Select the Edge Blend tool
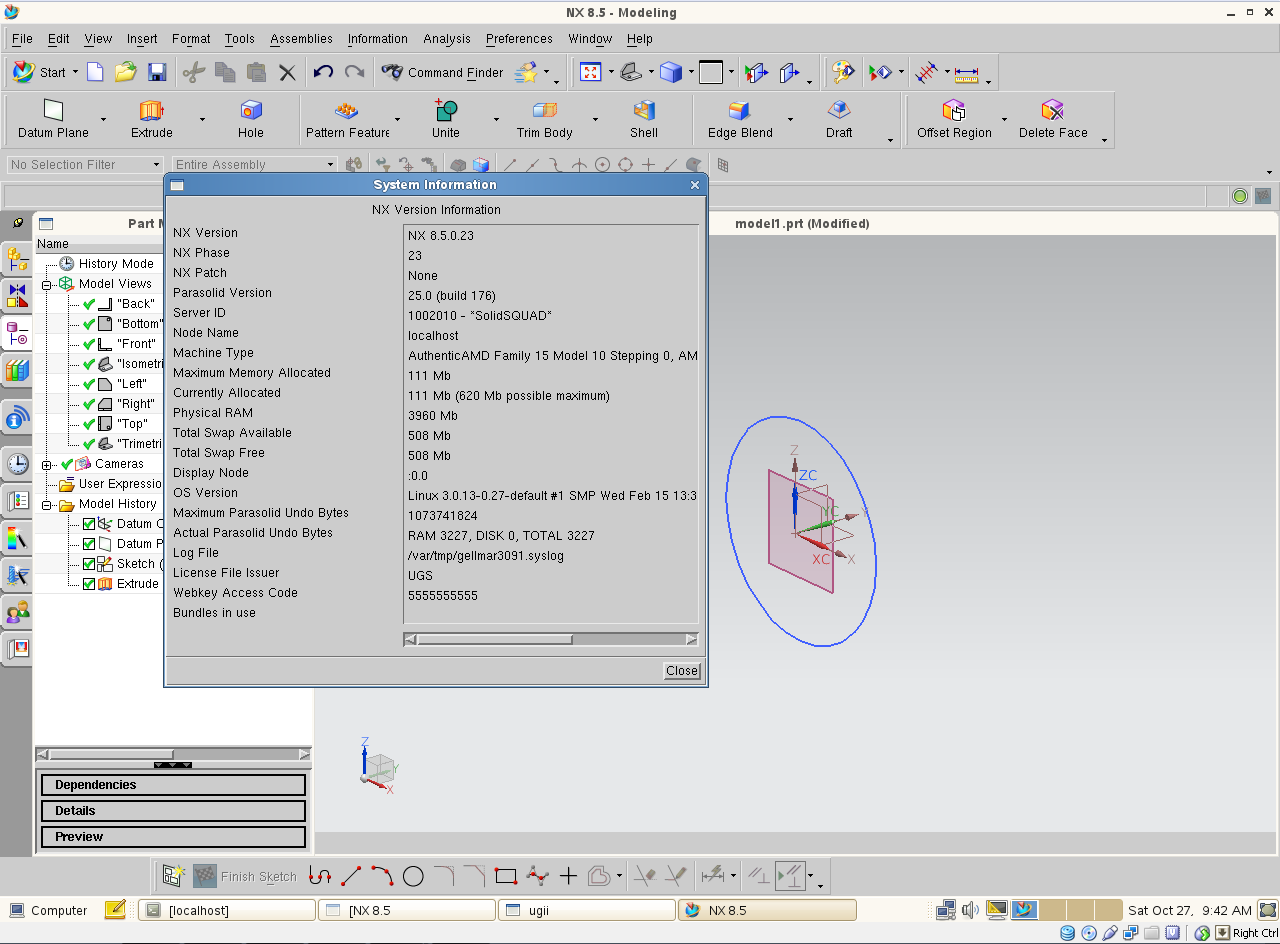1280x944 pixels. point(739,111)
